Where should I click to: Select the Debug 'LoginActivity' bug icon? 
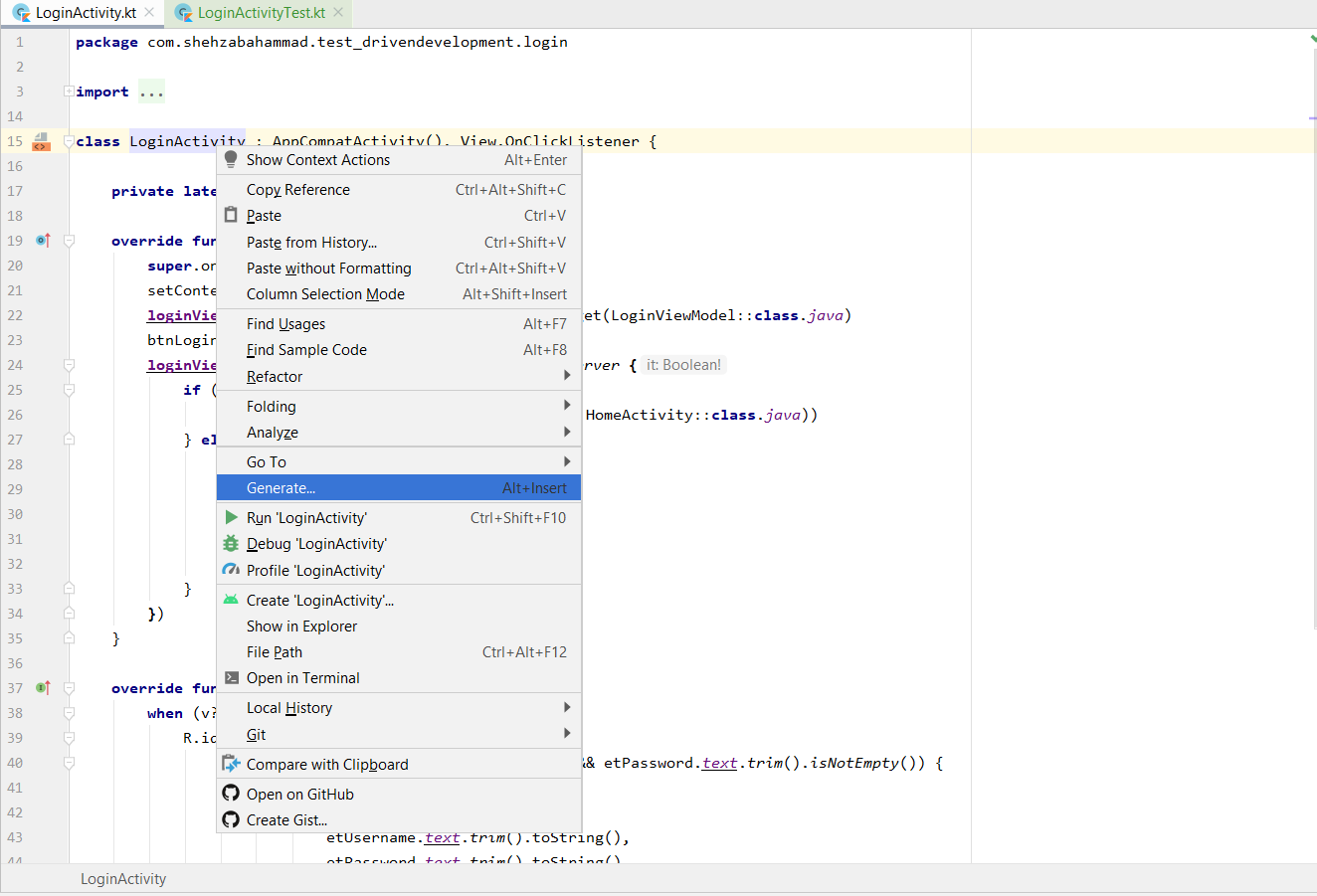(232, 543)
